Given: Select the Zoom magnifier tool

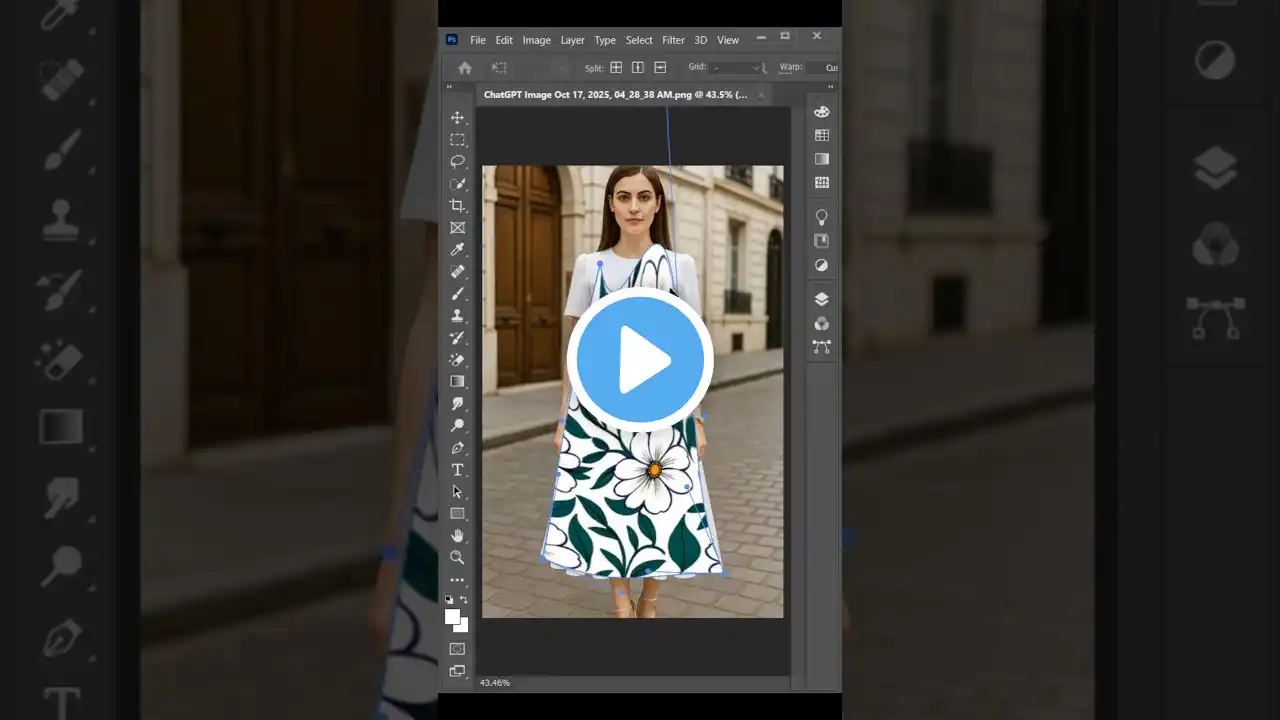Looking at the screenshot, I should pos(457,557).
